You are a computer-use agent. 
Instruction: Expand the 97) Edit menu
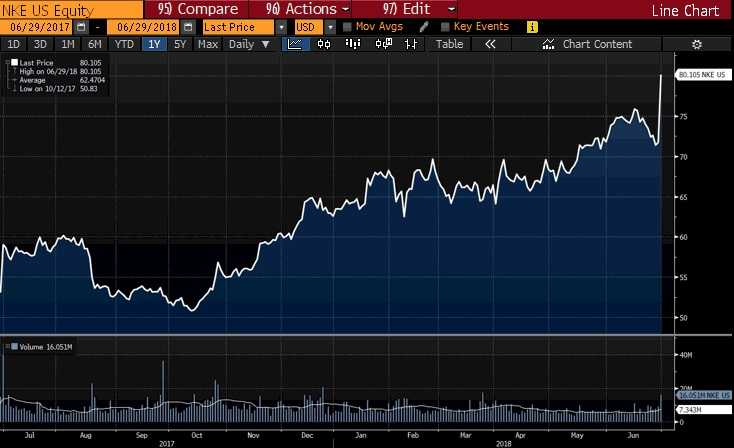[x=418, y=9]
